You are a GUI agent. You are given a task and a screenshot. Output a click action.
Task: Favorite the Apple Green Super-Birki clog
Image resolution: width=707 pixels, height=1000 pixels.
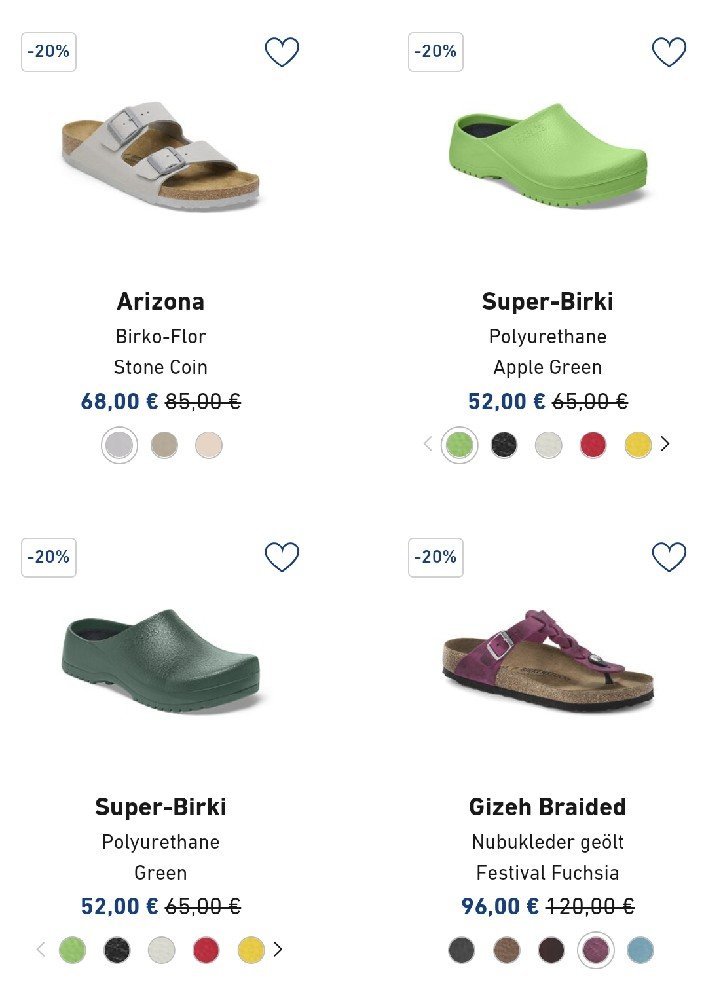pos(669,52)
